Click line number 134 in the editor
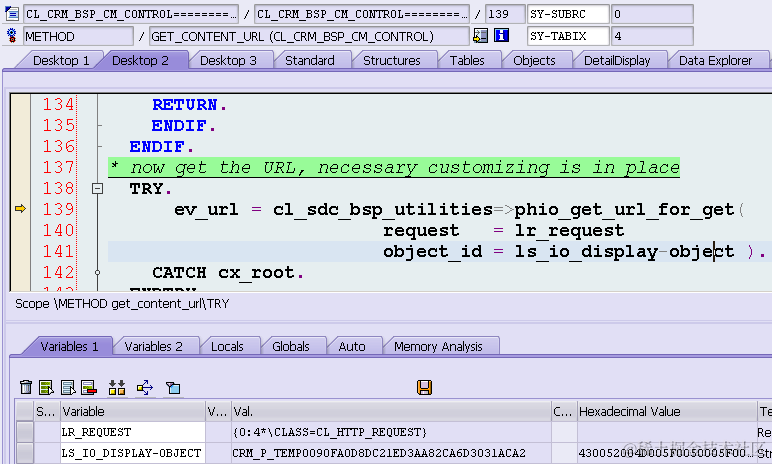The height and width of the screenshot is (464, 772). click(x=58, y=104)
